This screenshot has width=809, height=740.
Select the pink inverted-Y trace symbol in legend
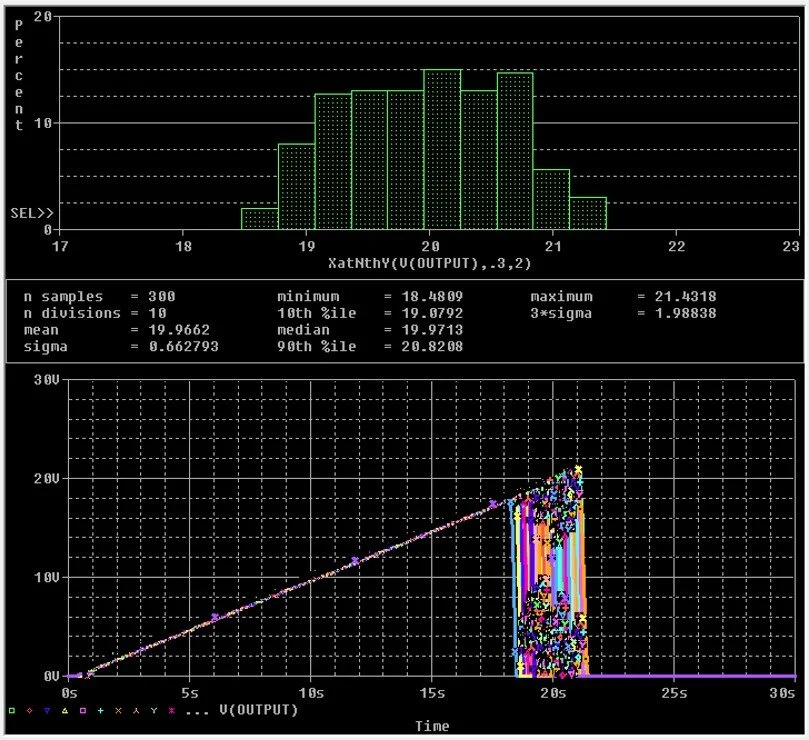coord(136,711)
